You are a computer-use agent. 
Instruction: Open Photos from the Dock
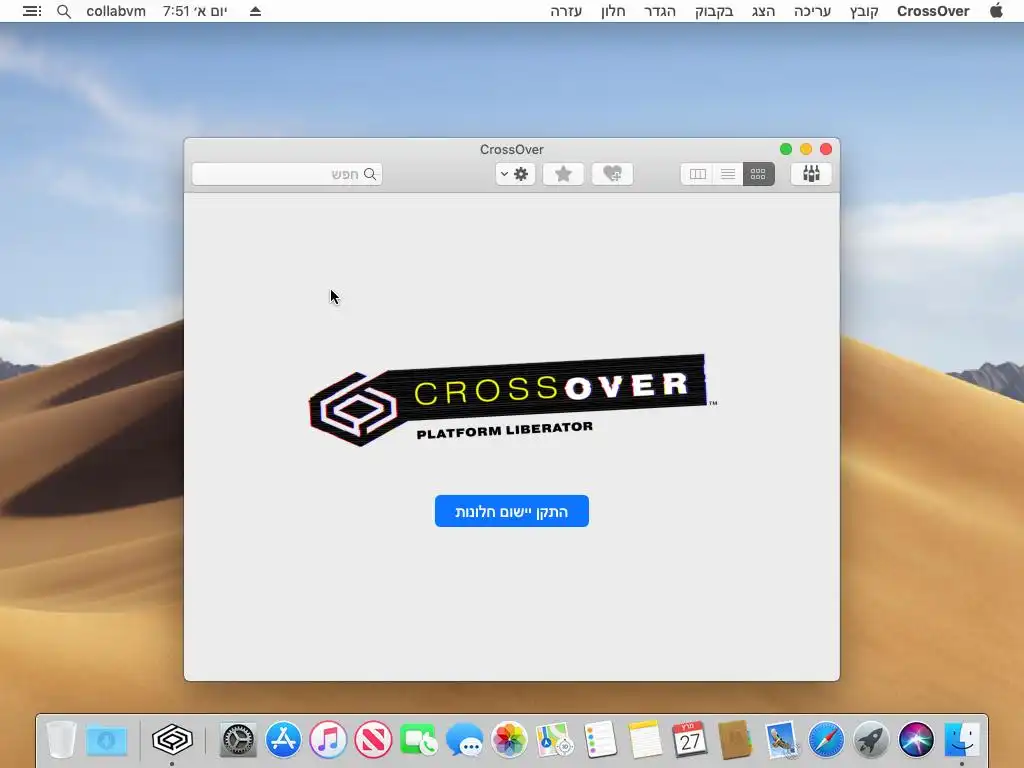point(509,740)
